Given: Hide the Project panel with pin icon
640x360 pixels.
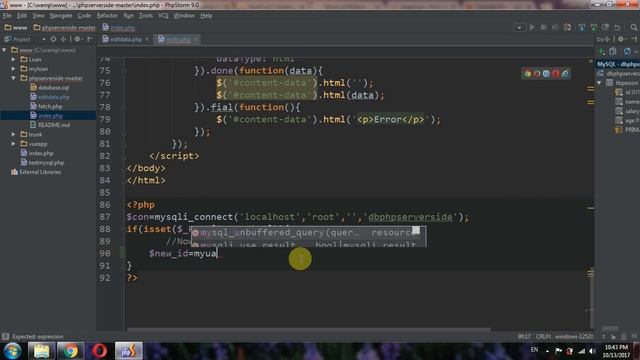Looking at the screenshot, I should [89, 39].
